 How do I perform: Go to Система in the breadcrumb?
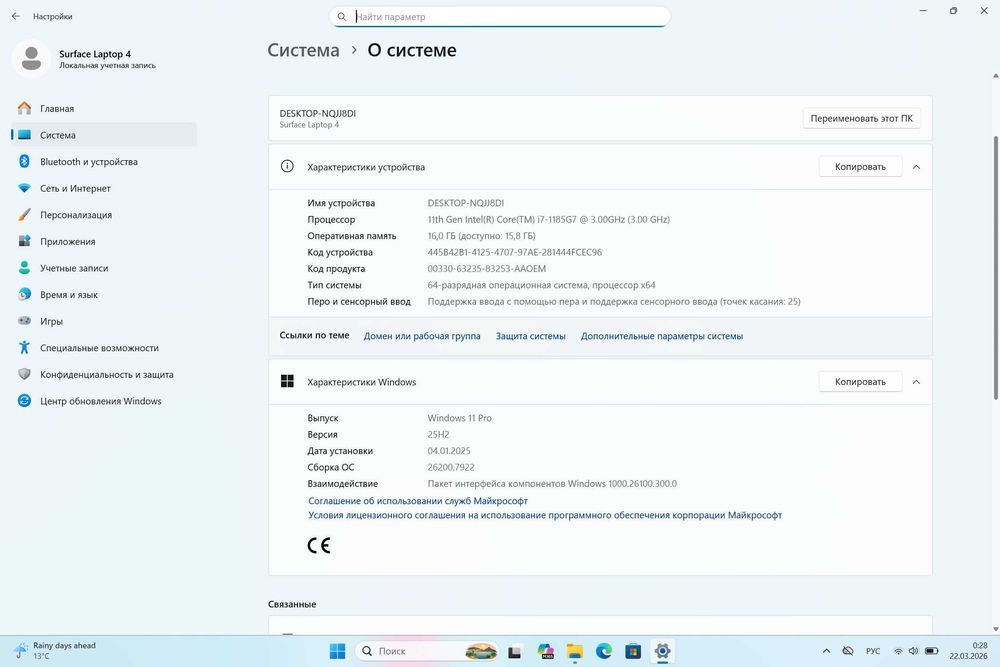(x=304, y=50)
